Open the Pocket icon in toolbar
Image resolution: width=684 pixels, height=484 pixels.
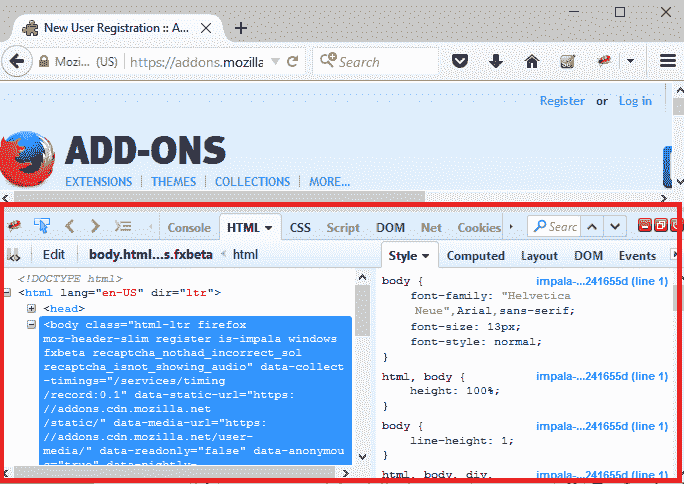460,61
